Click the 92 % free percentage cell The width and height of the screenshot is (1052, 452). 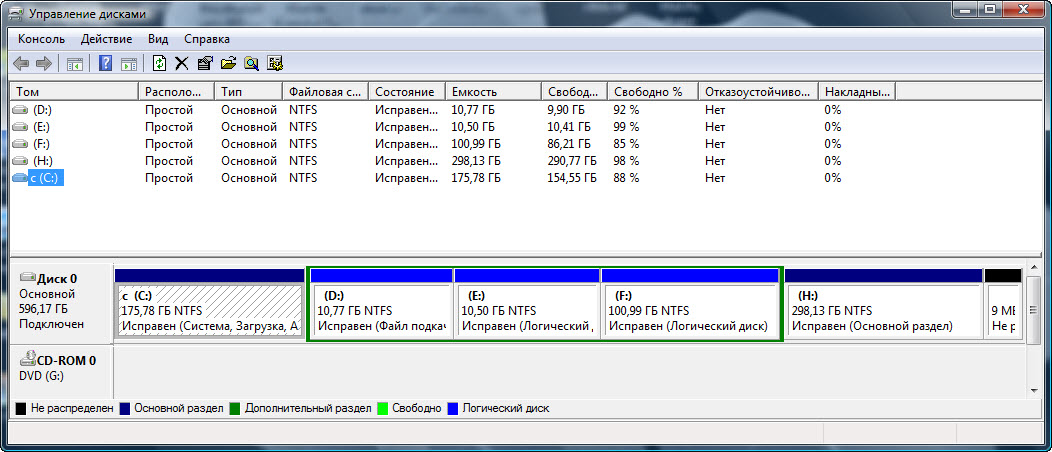tap(626, 109)
